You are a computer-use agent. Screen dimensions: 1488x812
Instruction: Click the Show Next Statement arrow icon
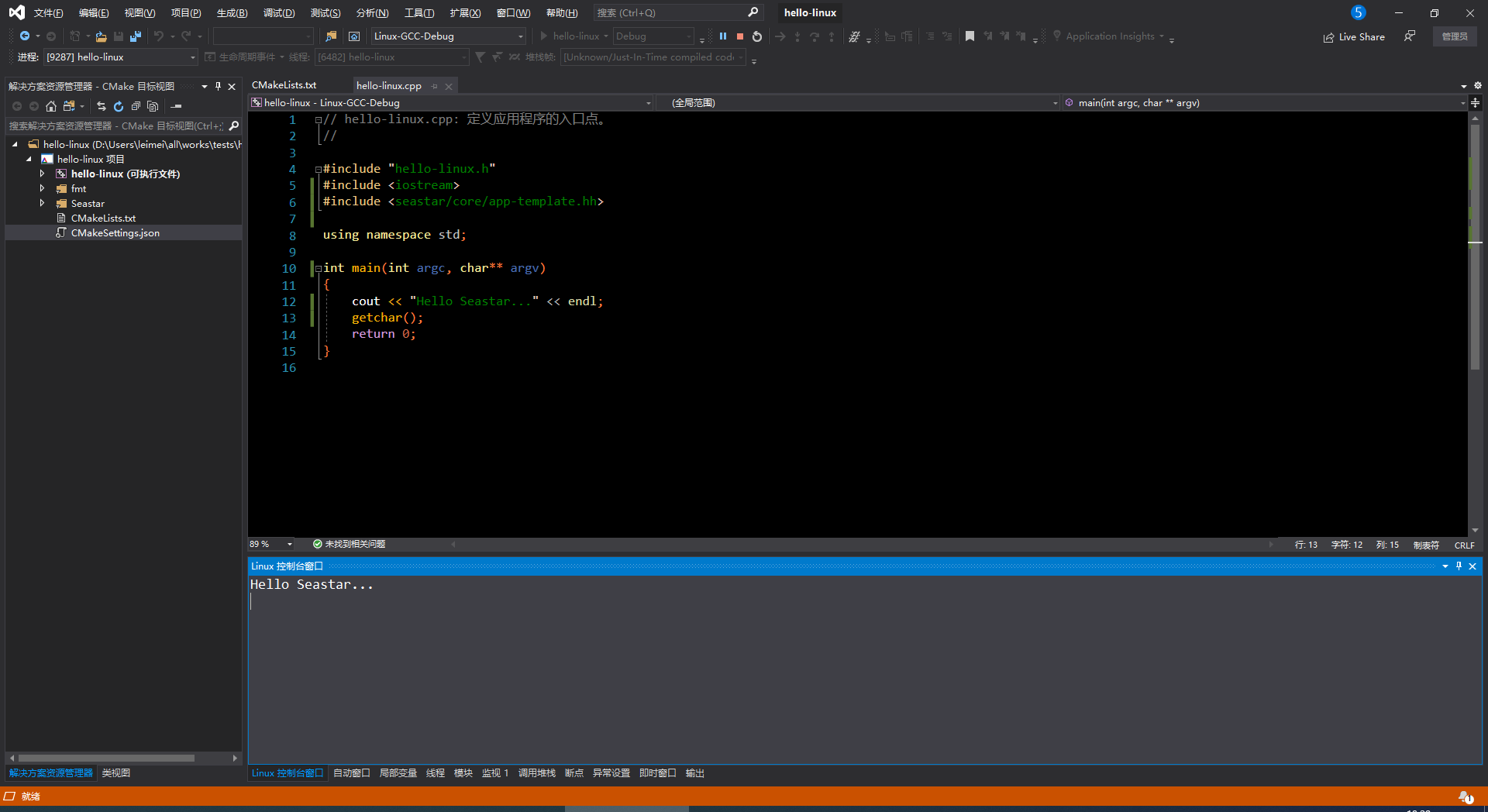pyautogui.click(x=780, y=36)
